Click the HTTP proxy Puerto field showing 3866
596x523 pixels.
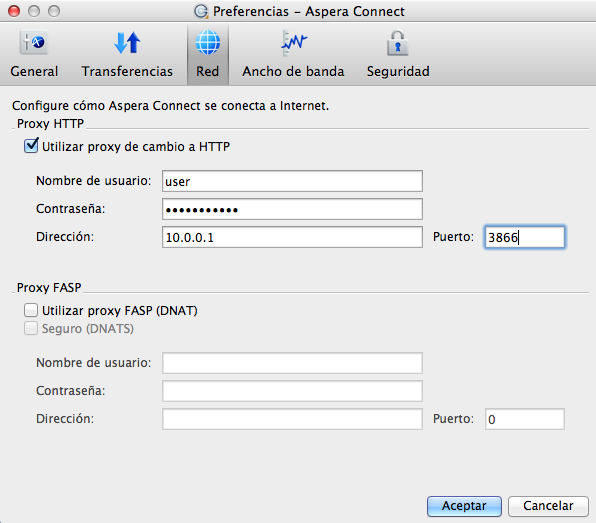pyautogui.click(x=525, y=237)
